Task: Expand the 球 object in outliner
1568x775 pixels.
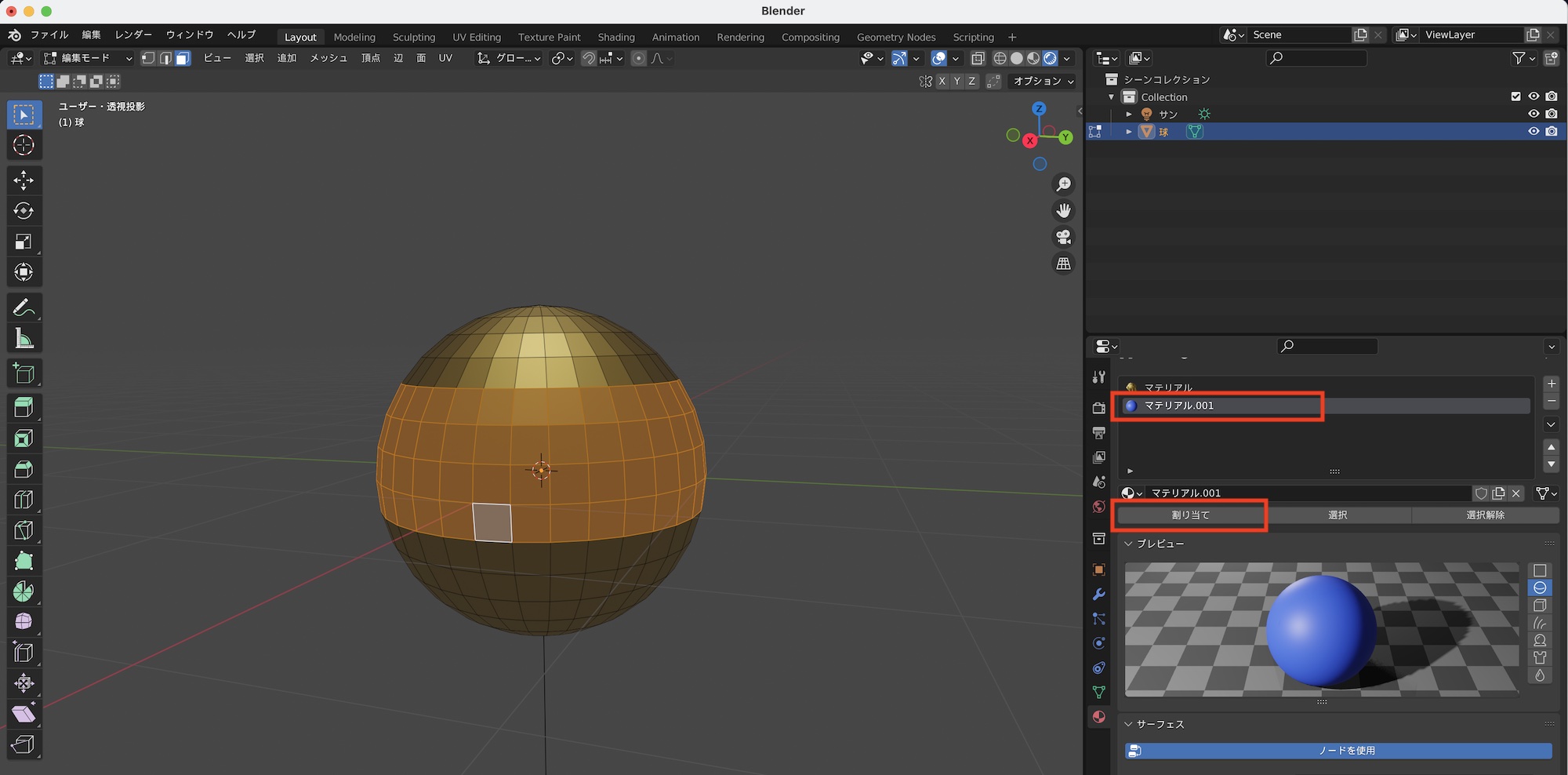Action: click(x=1129, y=132)
